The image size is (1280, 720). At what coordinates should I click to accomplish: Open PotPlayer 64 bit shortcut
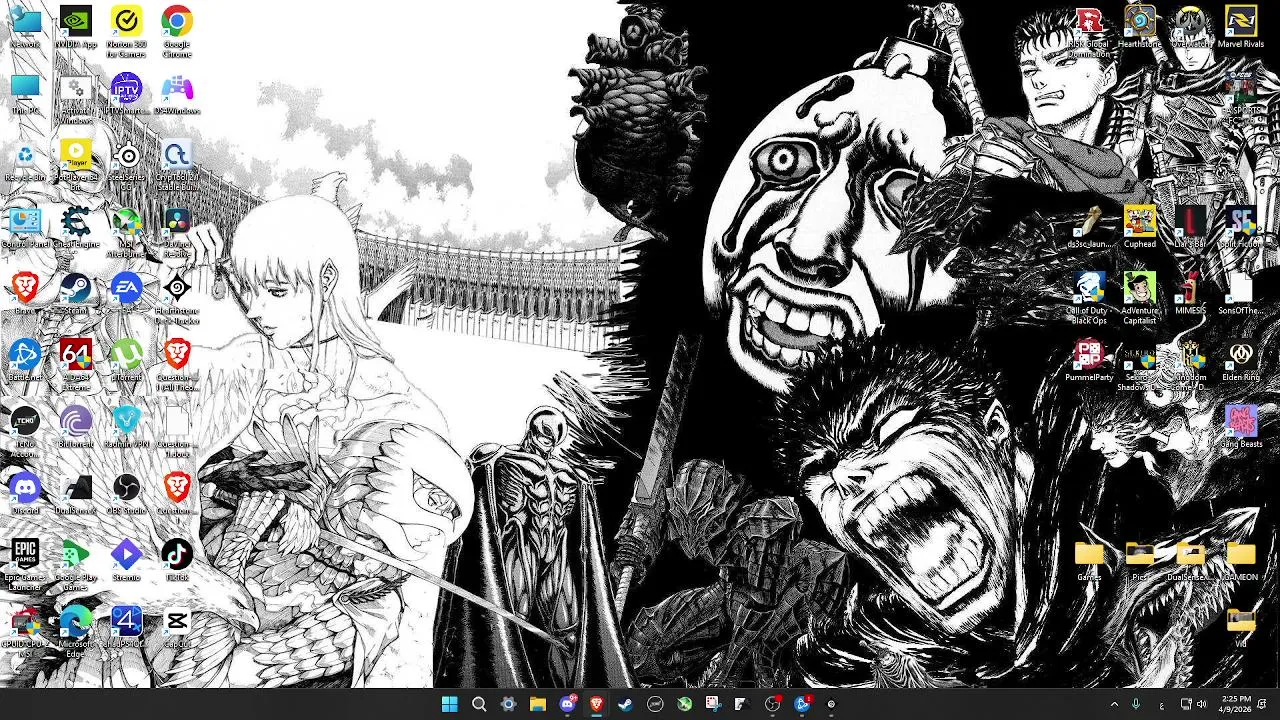click(x=76, y=165)
